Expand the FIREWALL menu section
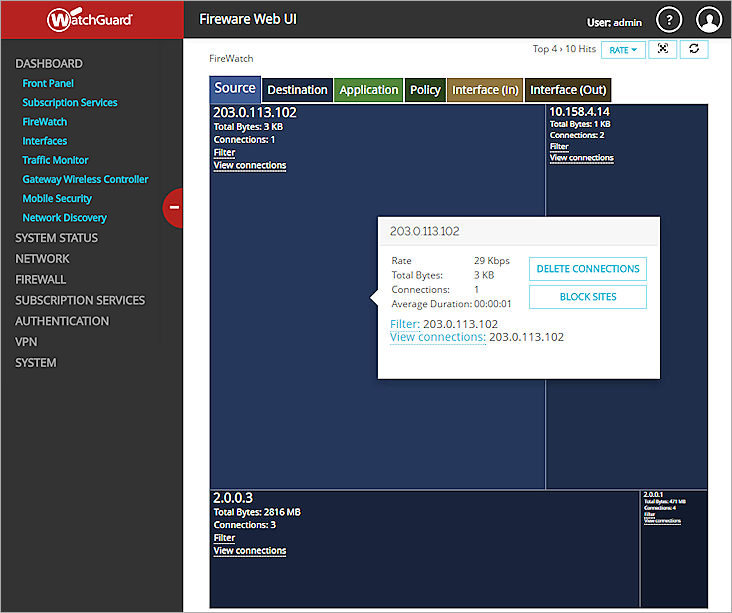 coord(41,279)
